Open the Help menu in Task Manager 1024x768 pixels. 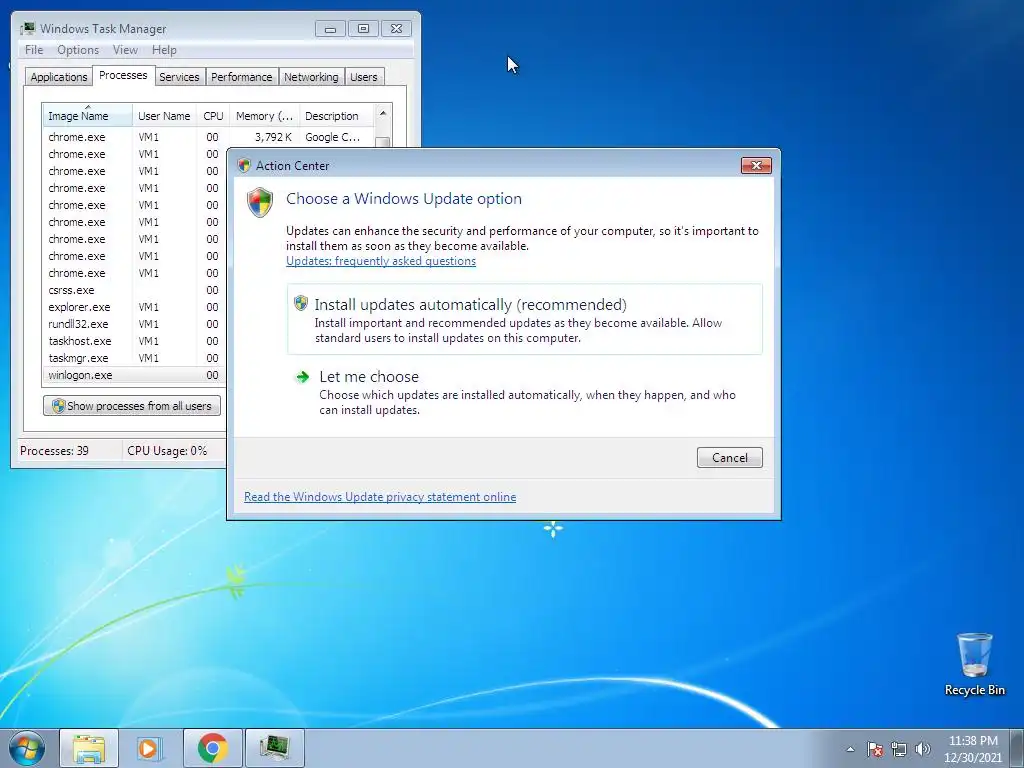tap(164, 50)
